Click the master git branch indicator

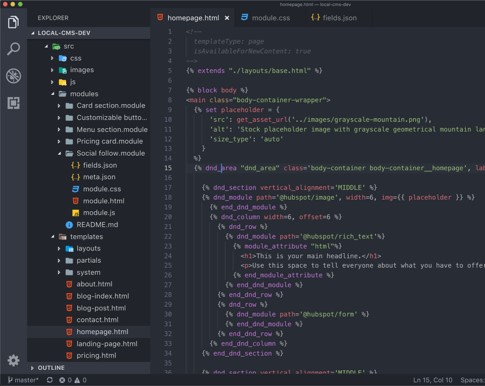pos(23,380)
